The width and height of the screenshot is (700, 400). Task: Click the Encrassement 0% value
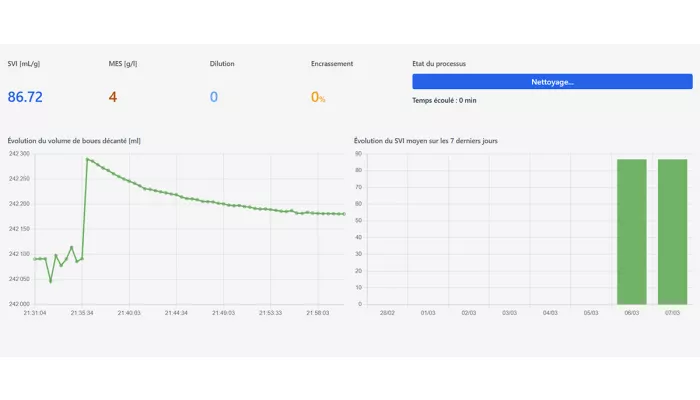318,97
